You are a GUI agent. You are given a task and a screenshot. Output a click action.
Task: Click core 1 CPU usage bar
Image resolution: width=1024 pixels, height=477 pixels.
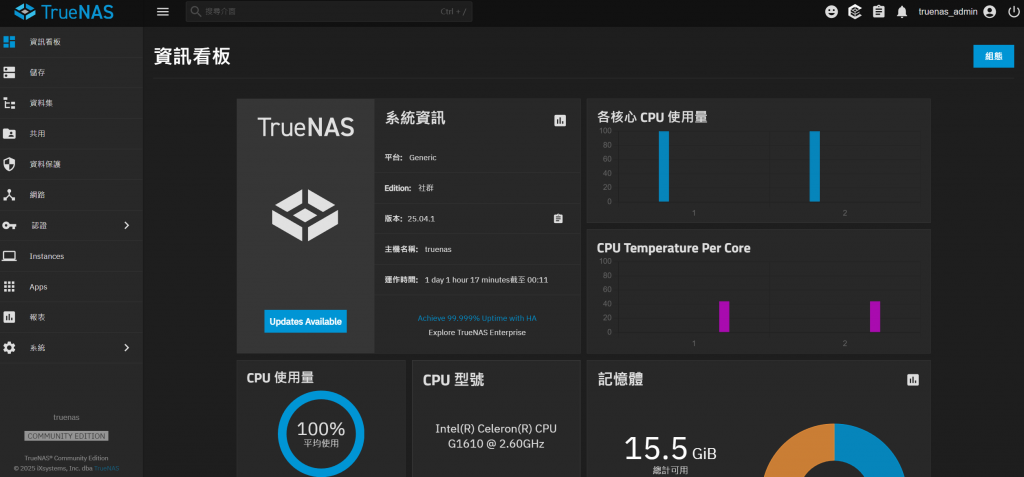tap(664, 166)
